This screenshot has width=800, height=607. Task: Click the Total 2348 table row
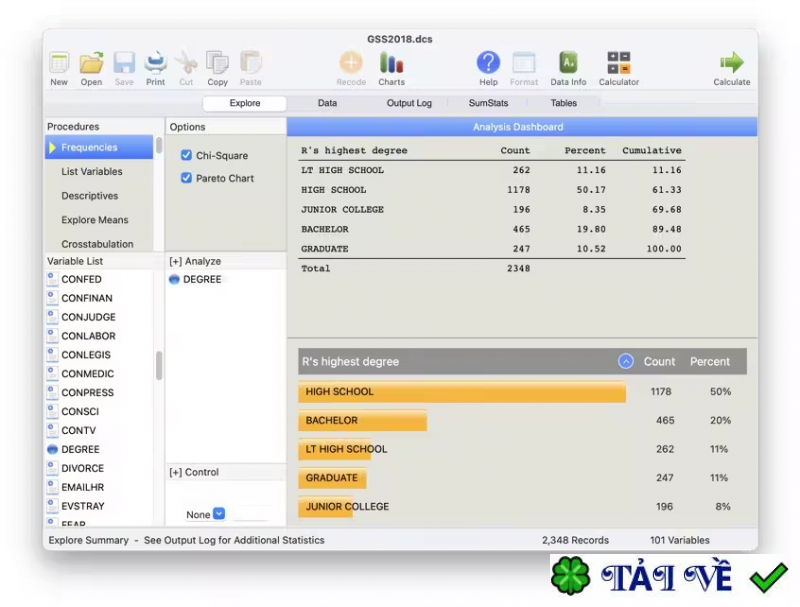(x=491, y=268)
